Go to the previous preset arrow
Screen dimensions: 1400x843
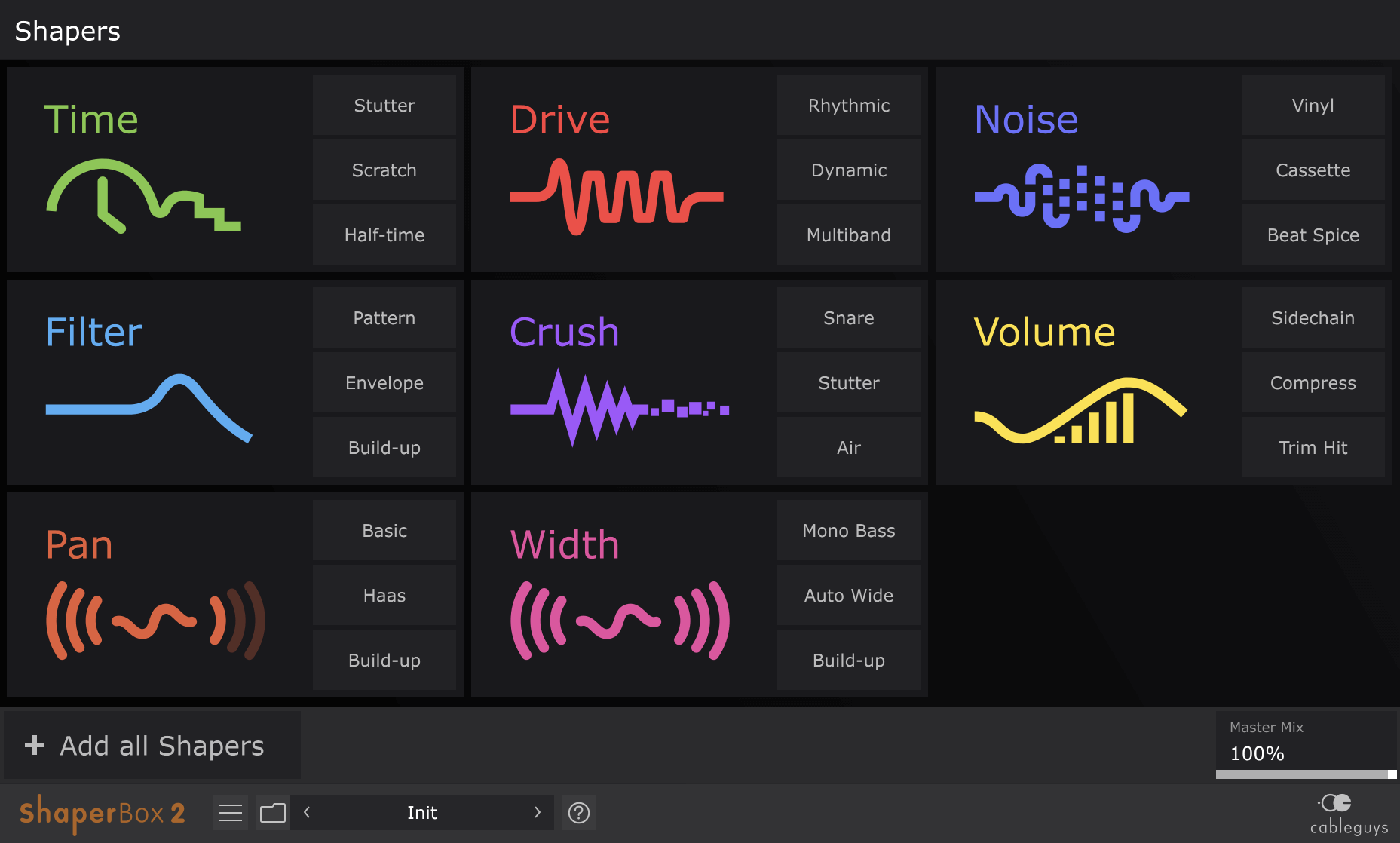(x=307, y=812)
